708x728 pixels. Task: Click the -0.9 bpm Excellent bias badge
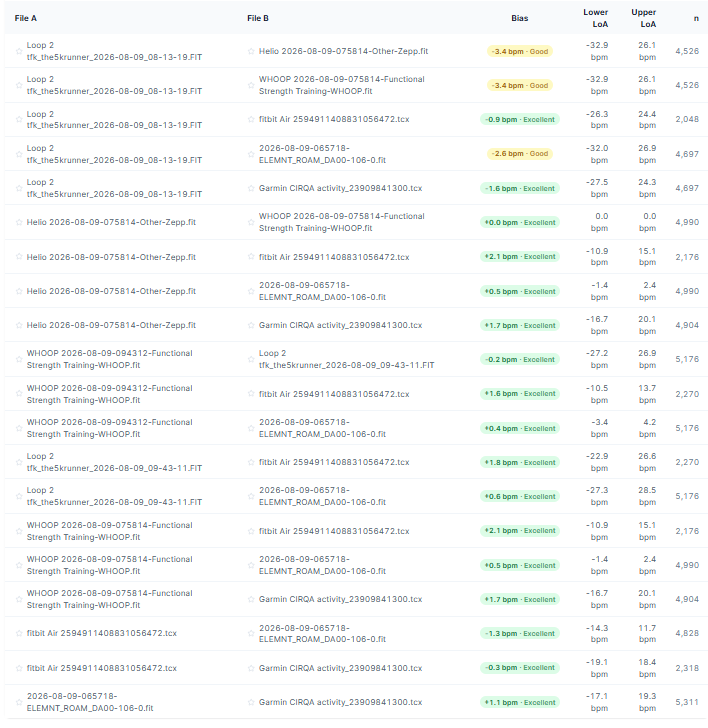[x=520, y=119]
